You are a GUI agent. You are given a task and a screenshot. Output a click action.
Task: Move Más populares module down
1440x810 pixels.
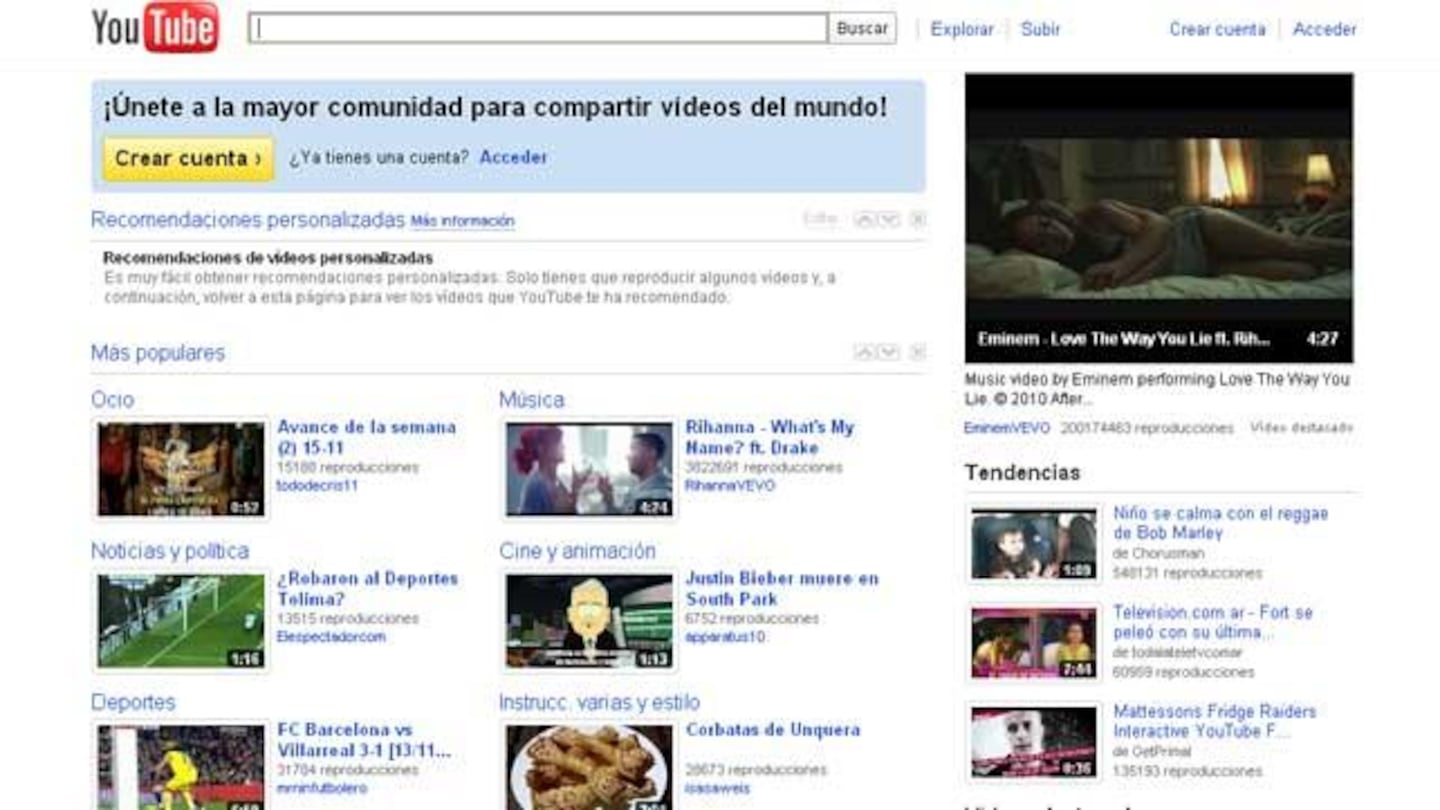[888, 352]
